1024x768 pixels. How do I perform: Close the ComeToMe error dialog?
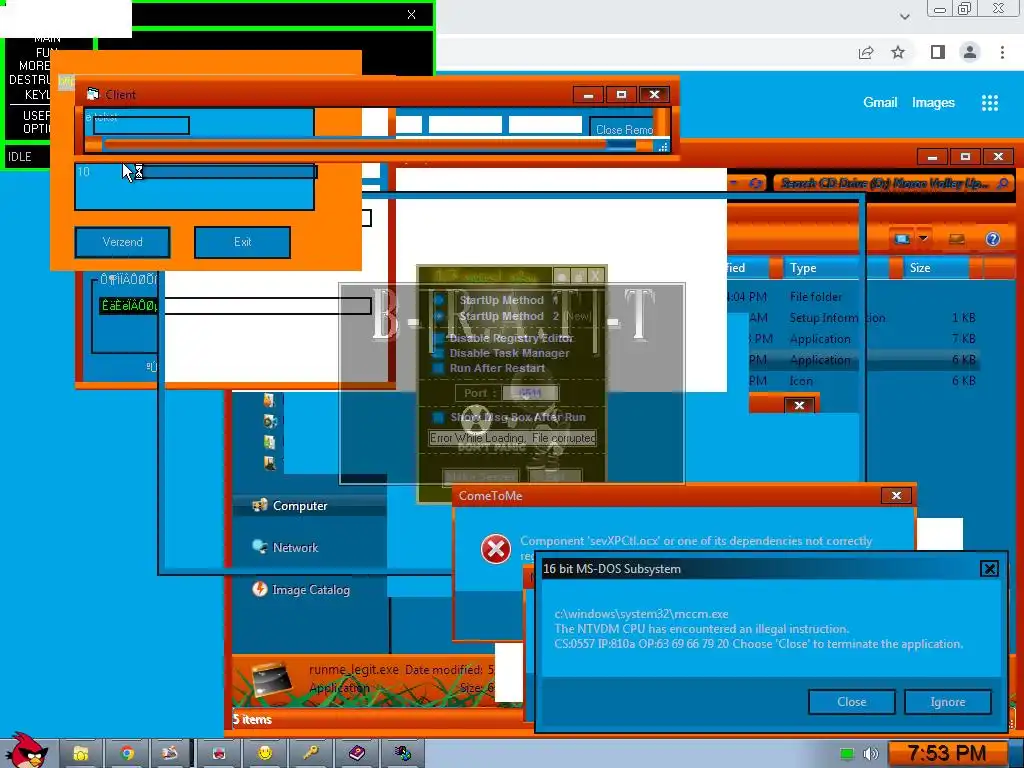click(896, 496)
